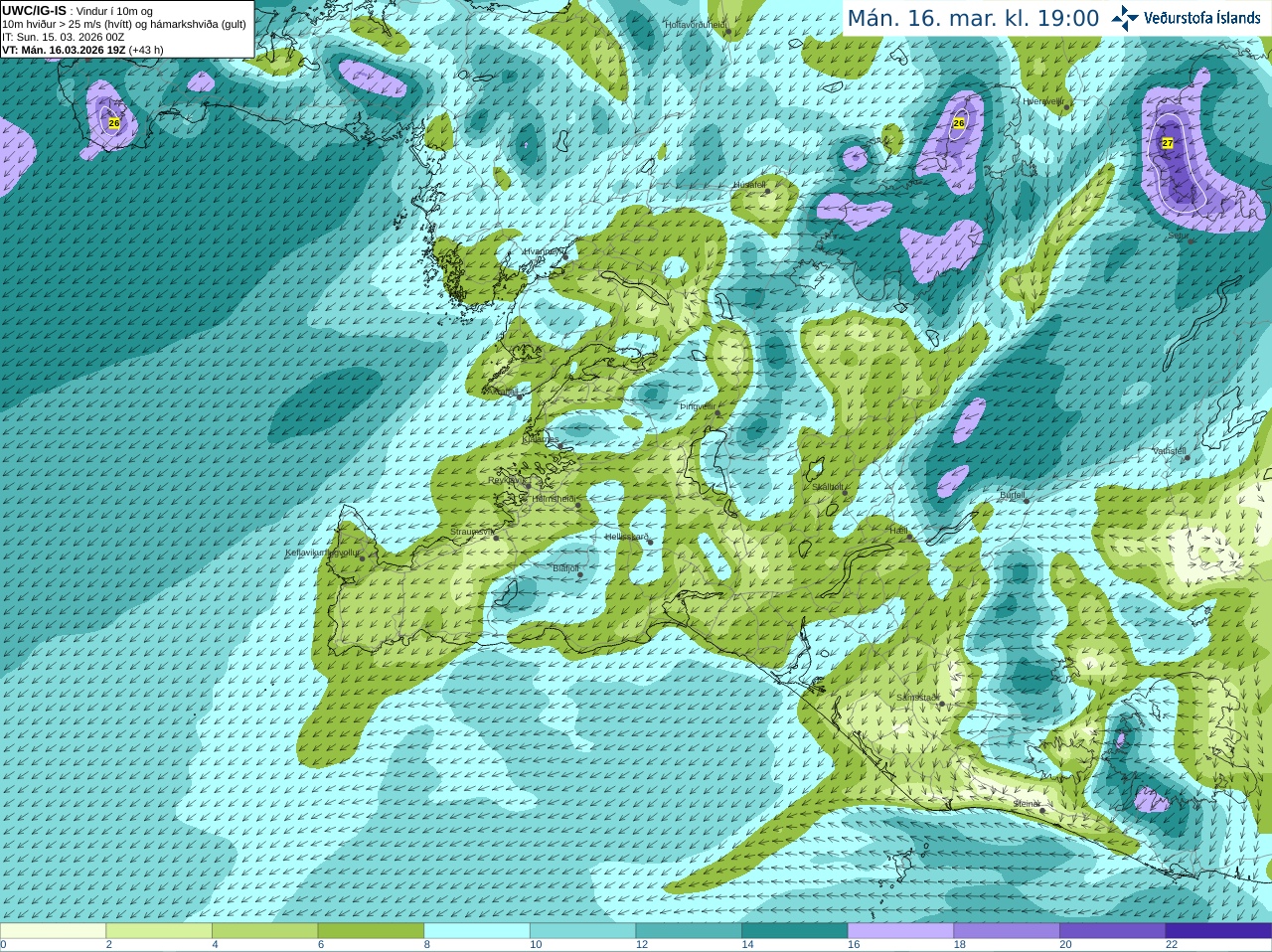Screen dimensions: 1272x952
Task: Click the Vatnsfell station label
Action: (x=1170, y=450)
